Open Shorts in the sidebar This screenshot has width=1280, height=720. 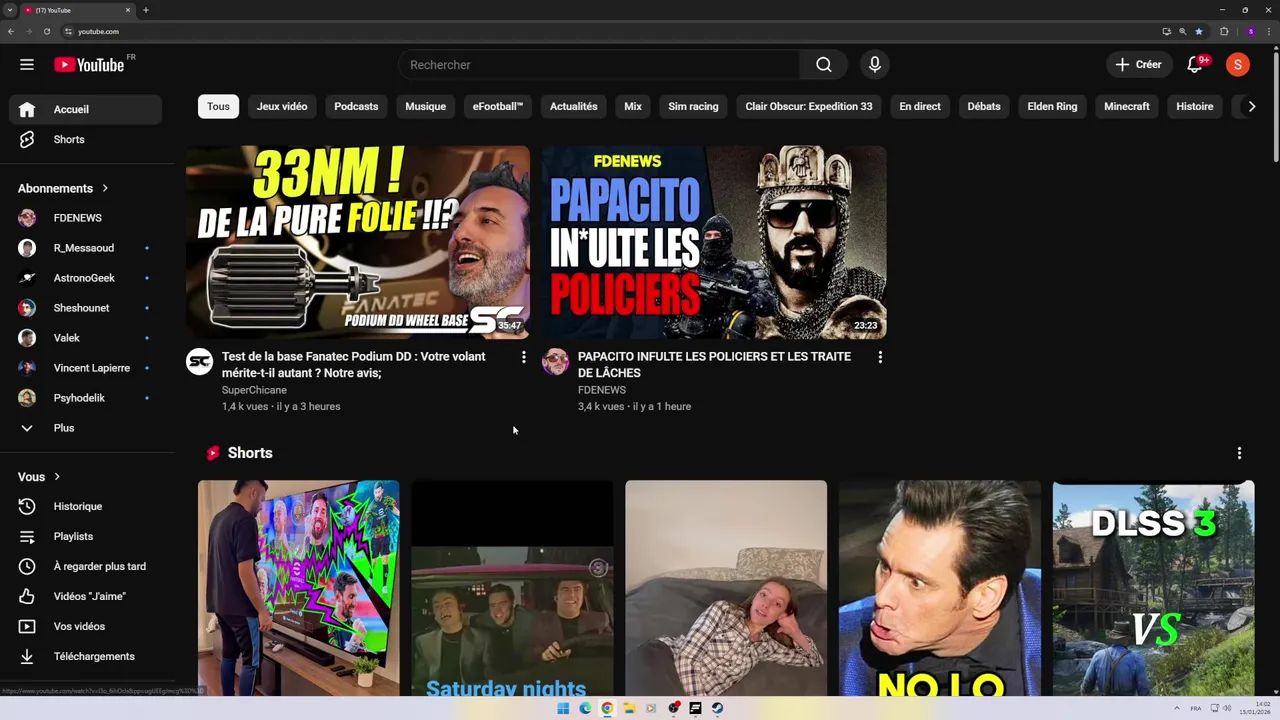click(x=85, y=139)
